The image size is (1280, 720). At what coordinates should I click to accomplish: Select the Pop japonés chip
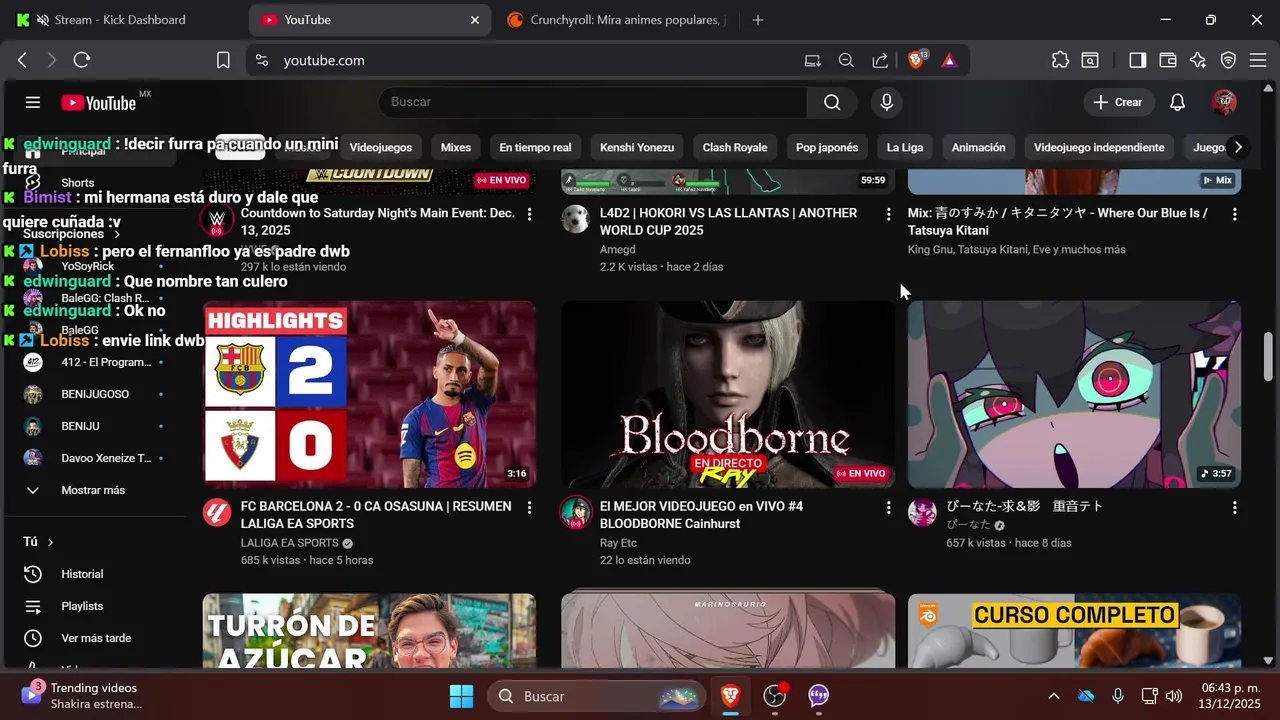point(827,147)
